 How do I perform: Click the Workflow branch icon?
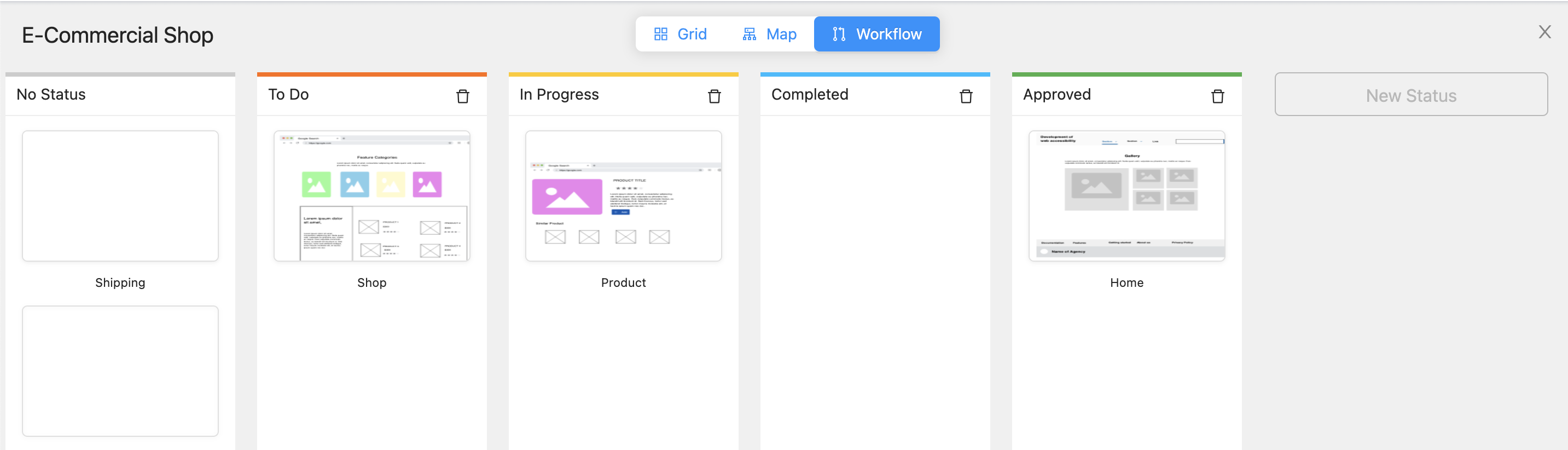[839, 34]
